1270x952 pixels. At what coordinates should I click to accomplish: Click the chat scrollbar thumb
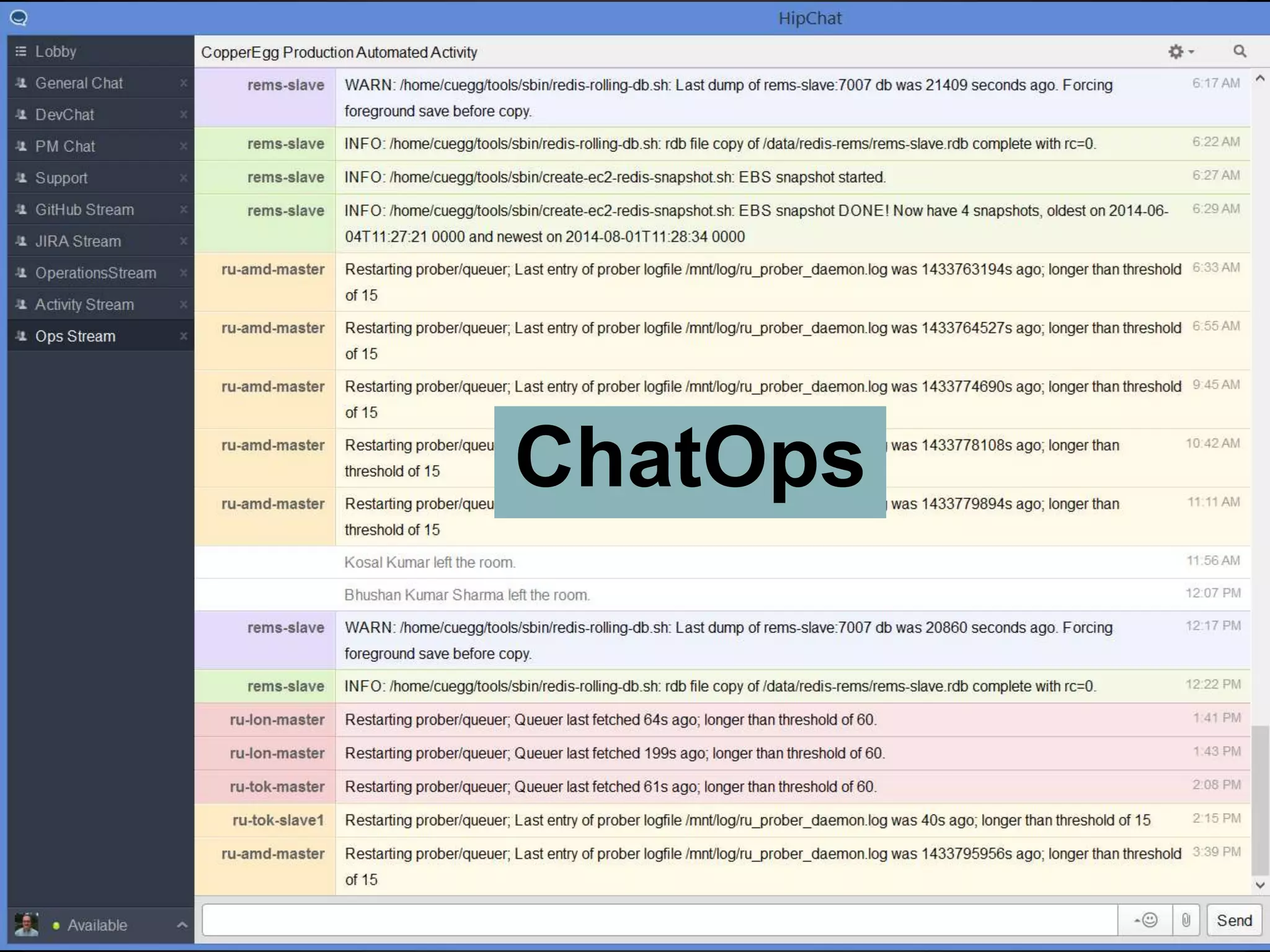[x=1259, y=800]
